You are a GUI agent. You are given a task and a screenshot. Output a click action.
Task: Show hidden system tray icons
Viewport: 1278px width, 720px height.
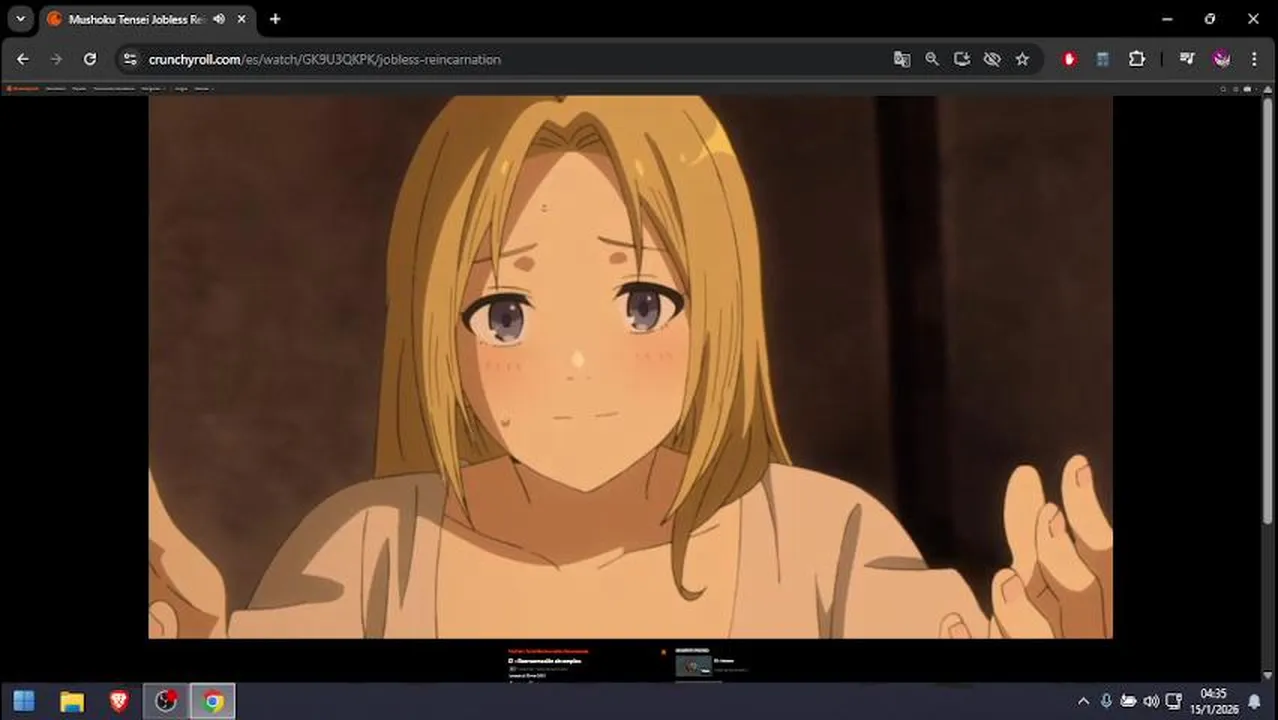(x=1083, y=701)
